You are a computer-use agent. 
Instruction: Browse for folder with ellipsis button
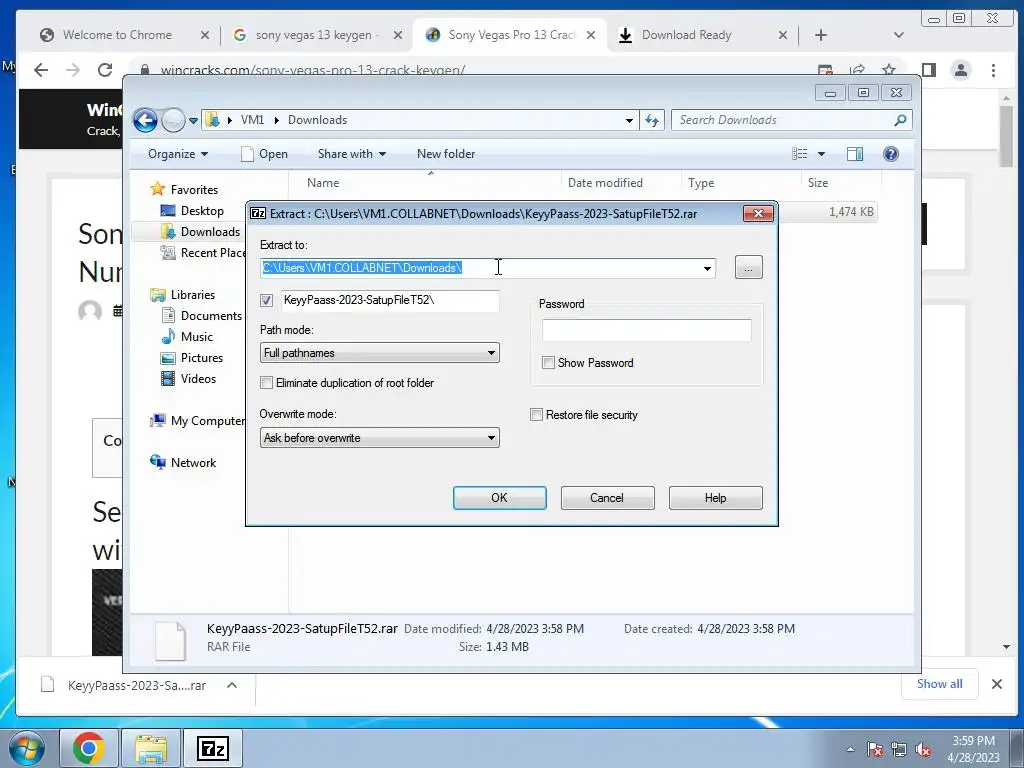pos(748,268)
